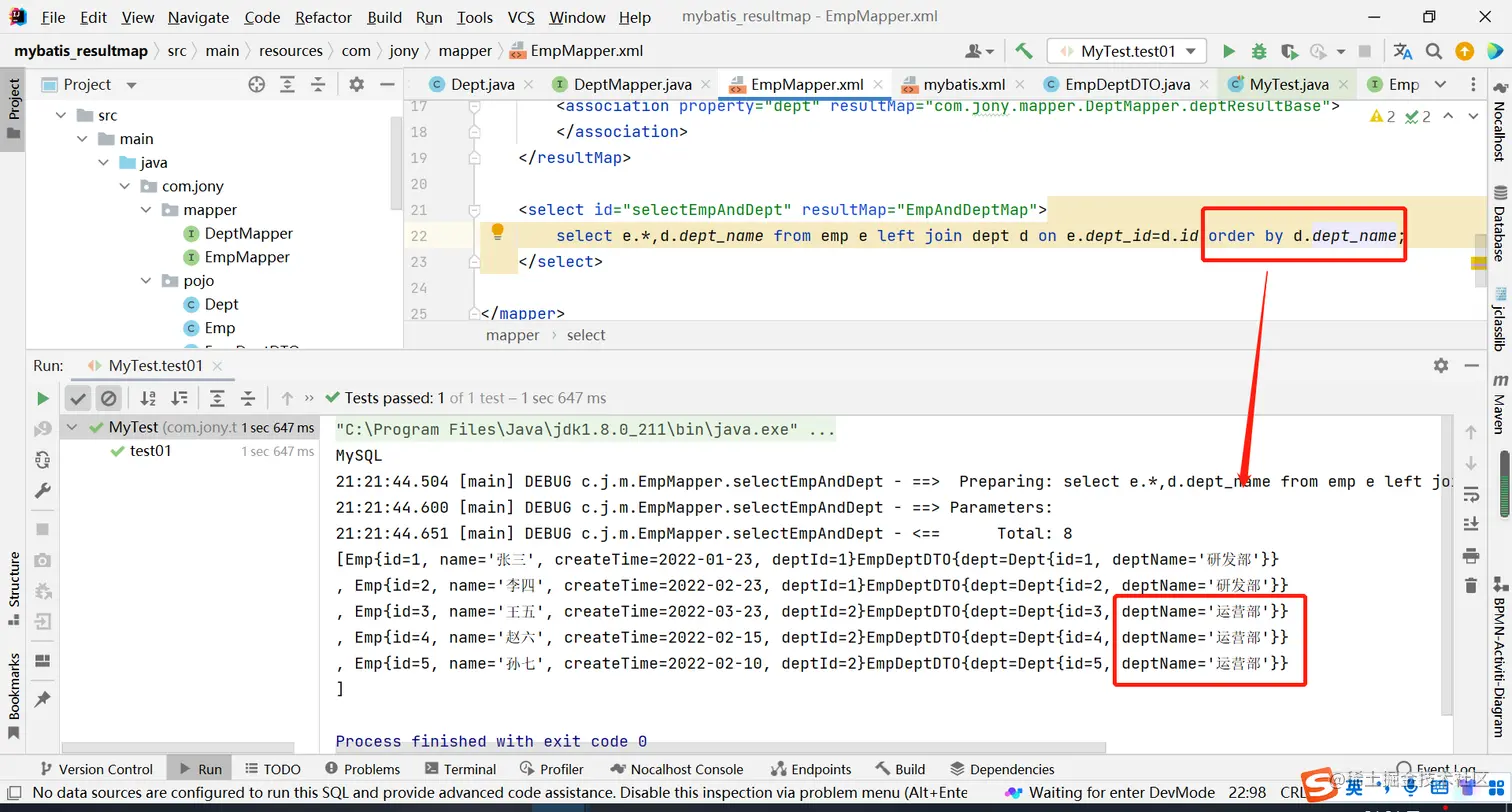Toggle soft-wrap in console output

click(x=1470, y=494)
